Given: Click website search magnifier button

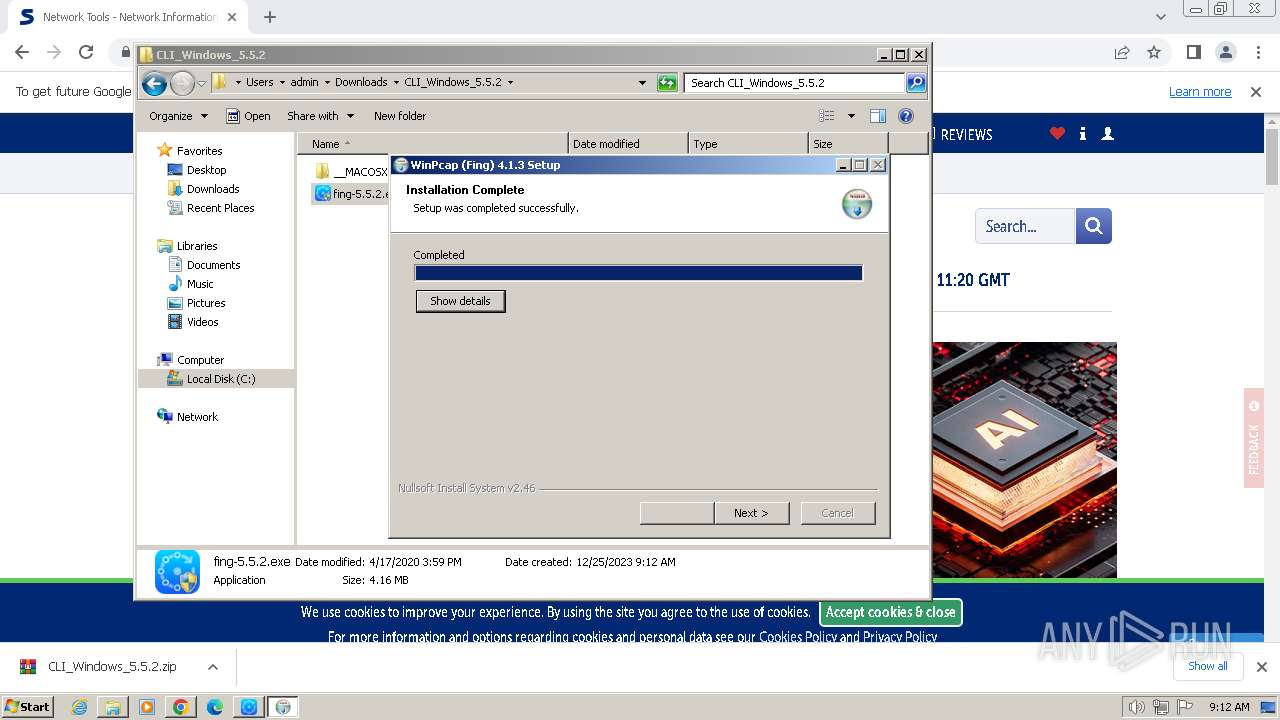Looking at the screenshot, I should [1094, 226].
